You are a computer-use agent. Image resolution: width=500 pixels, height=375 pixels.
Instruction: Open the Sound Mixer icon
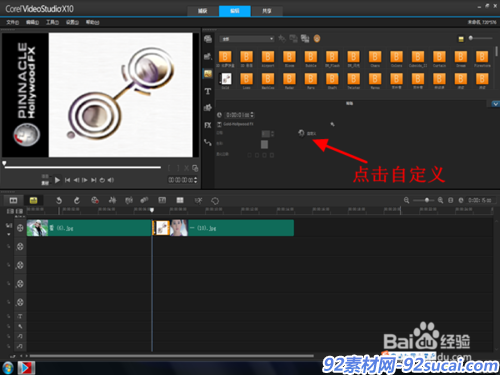coord(113,200)
